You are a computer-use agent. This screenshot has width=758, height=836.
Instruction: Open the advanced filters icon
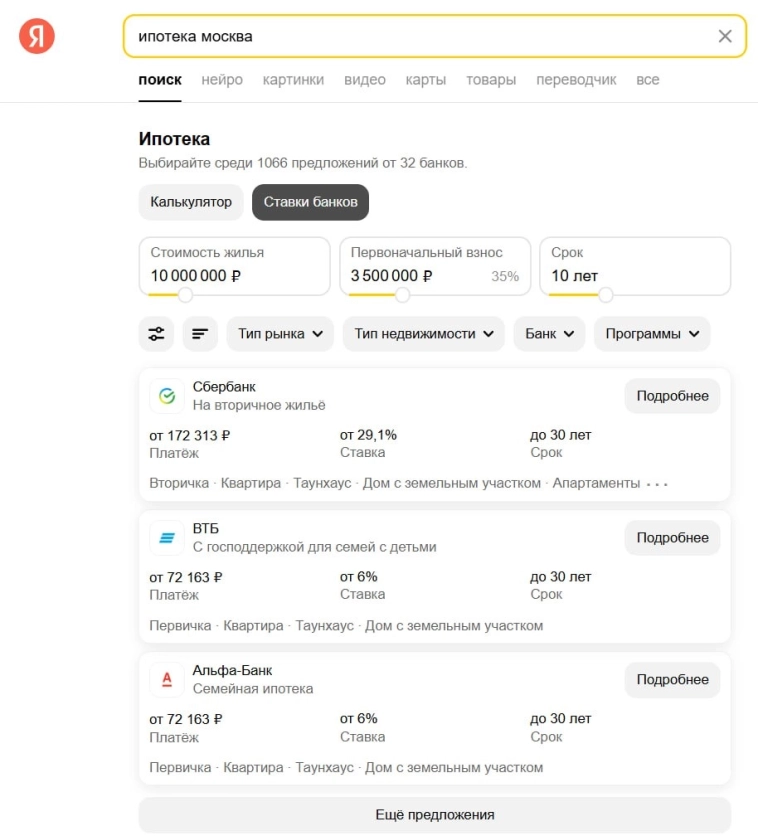click(156, 335)
